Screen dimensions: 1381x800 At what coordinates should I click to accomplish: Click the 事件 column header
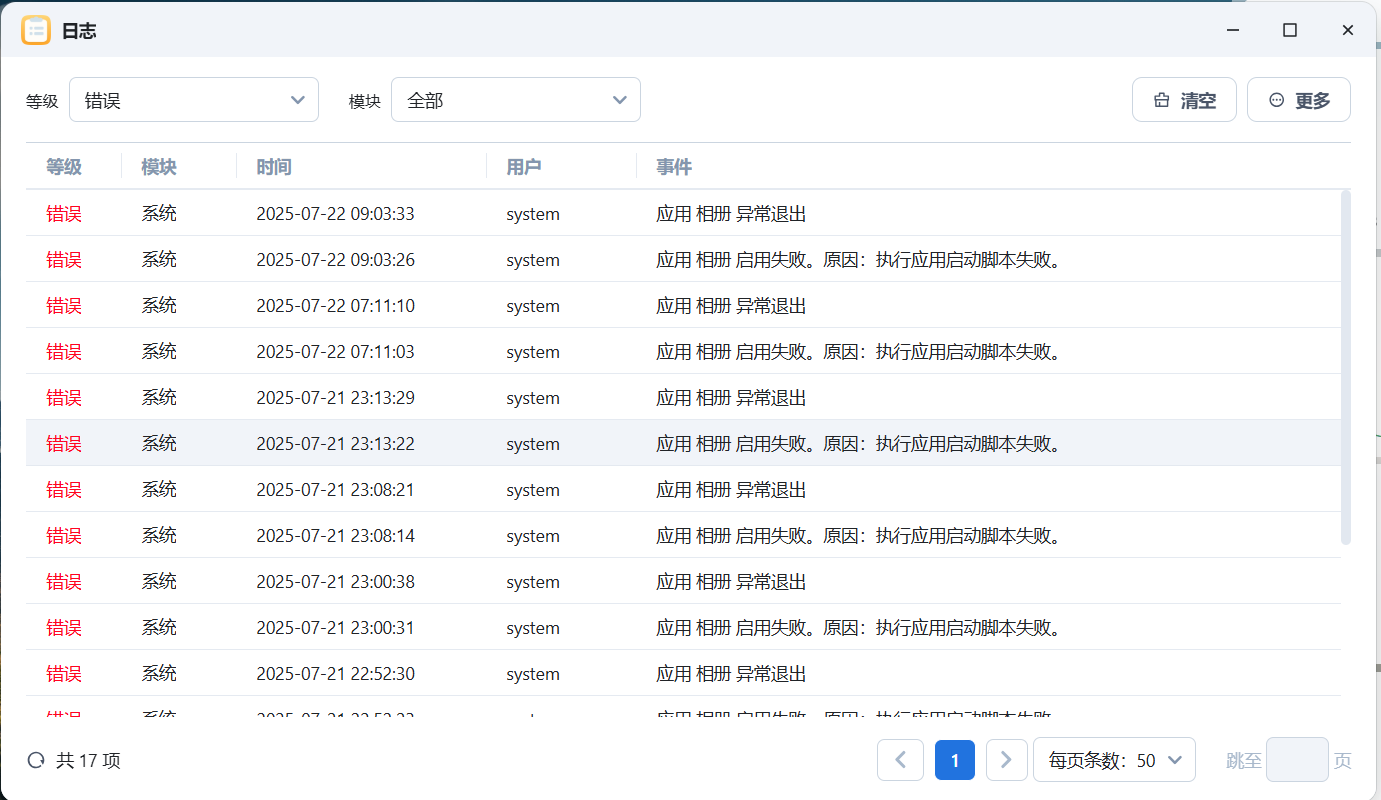point(673,167)
